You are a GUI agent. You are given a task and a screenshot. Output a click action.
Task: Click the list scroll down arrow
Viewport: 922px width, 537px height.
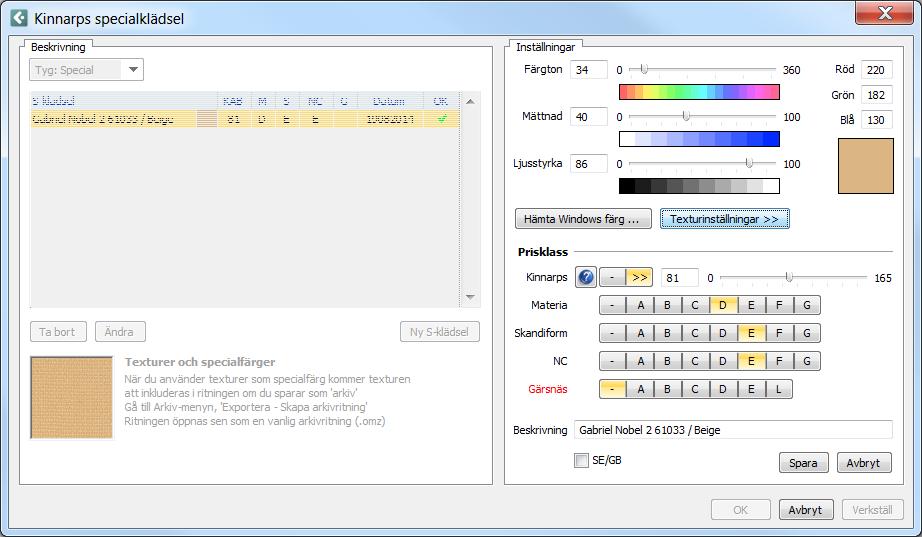[470, 297]
